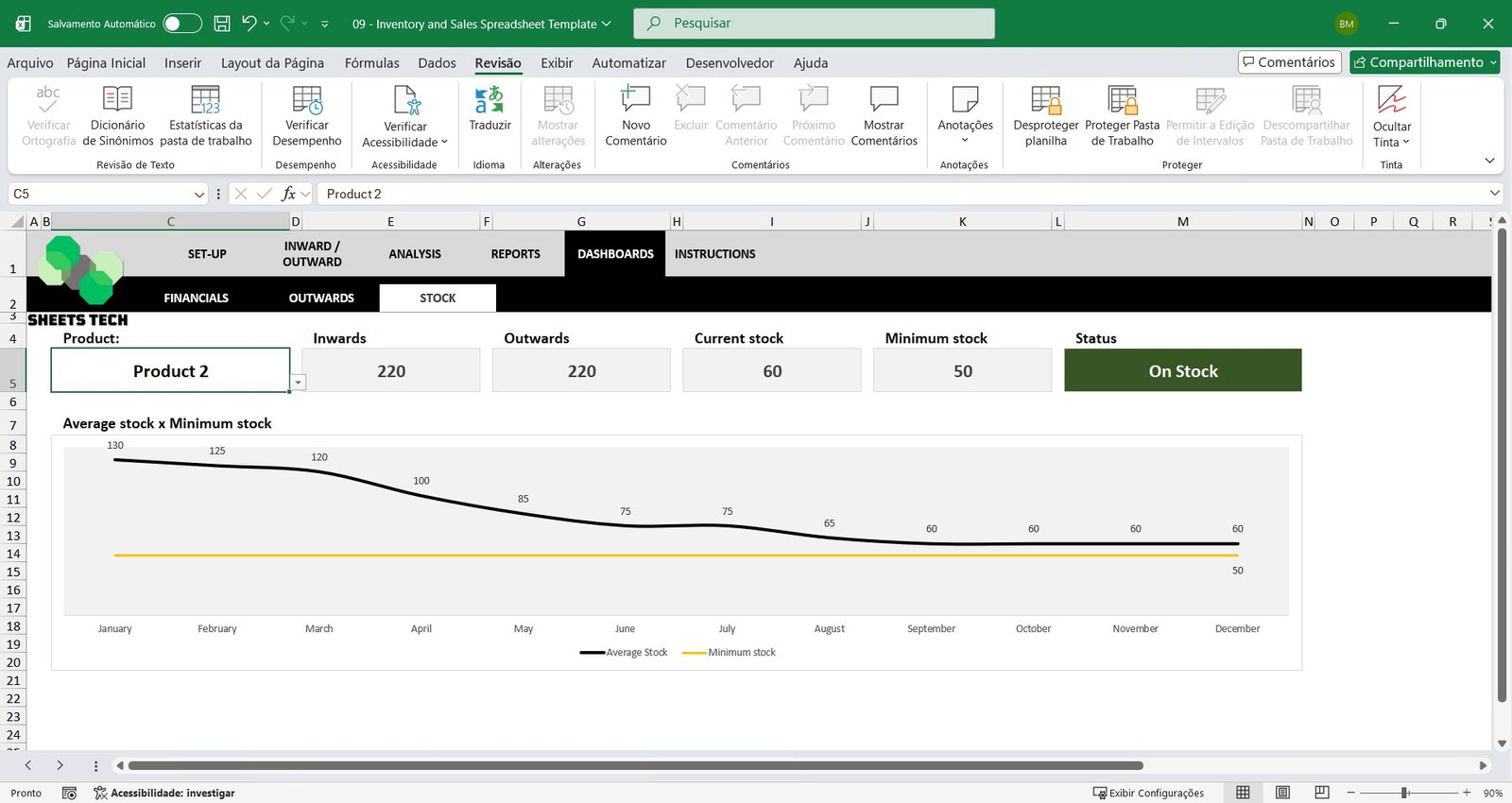Click the zoom slider handle
The height and width of the screenshot is (803, 1512).
tap(1405, 793)
